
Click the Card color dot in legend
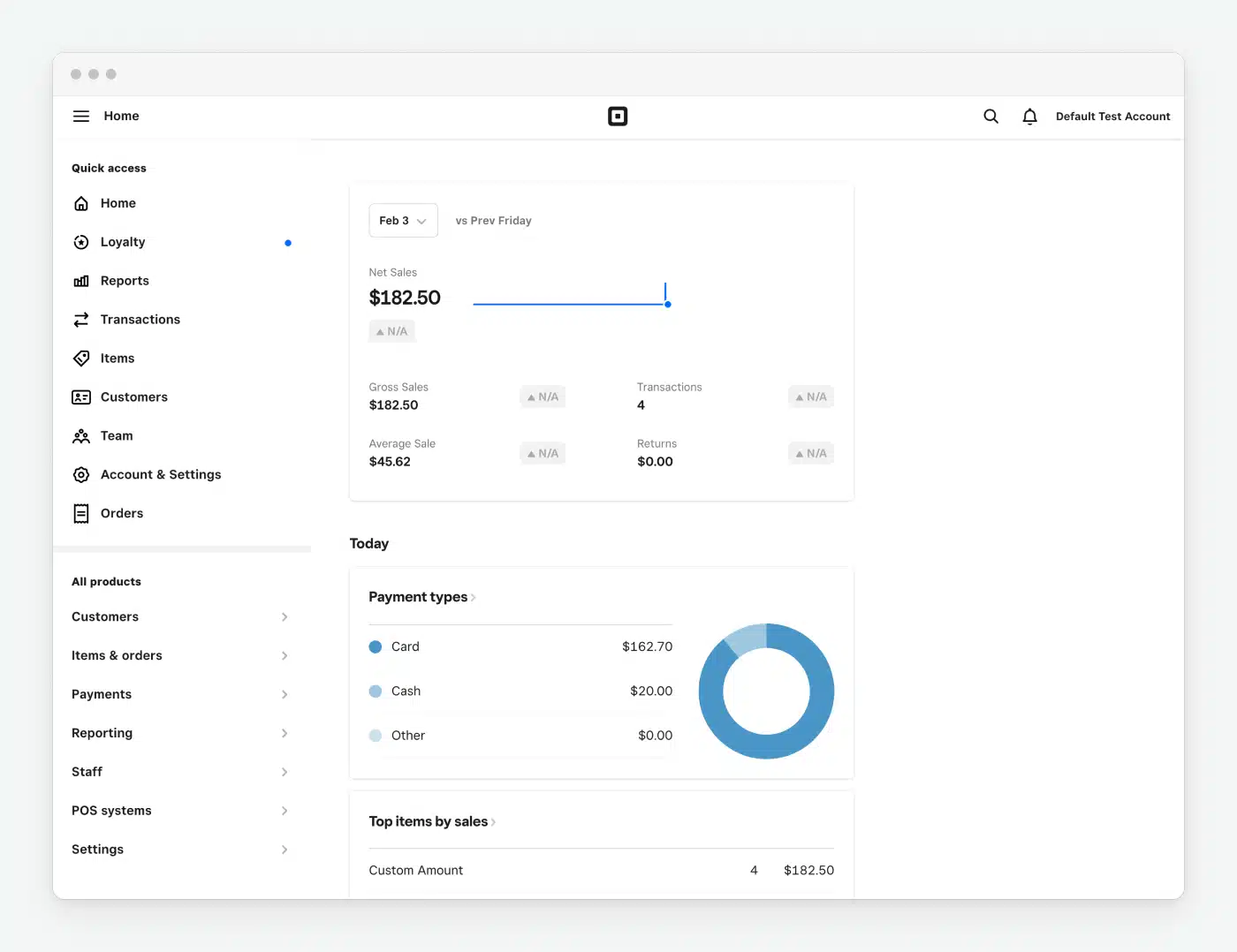coord(376,646)
